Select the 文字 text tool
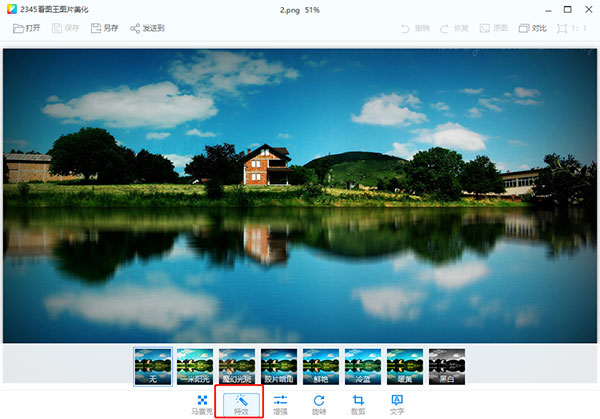 pos(397,405)
